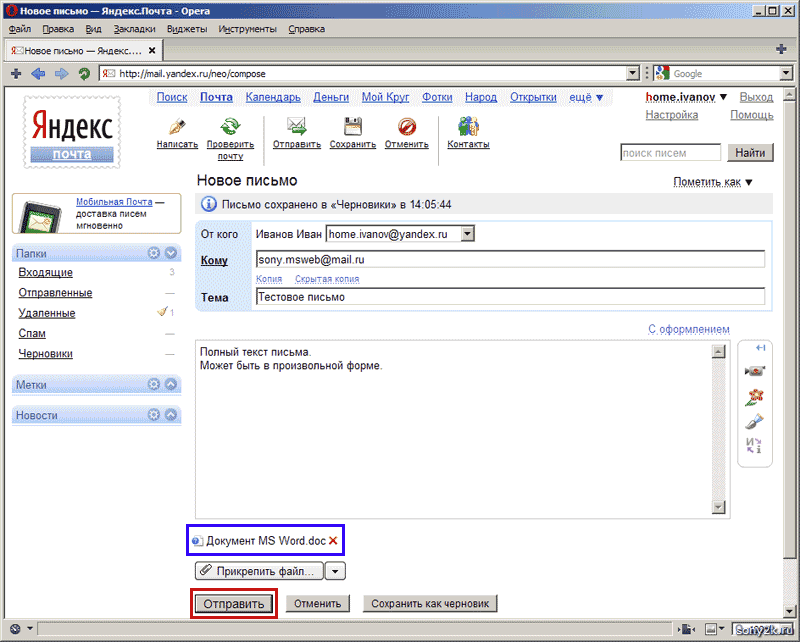Click the Проверить почту refresh icon
The image size is (800, 642).
tap(230, 126)
